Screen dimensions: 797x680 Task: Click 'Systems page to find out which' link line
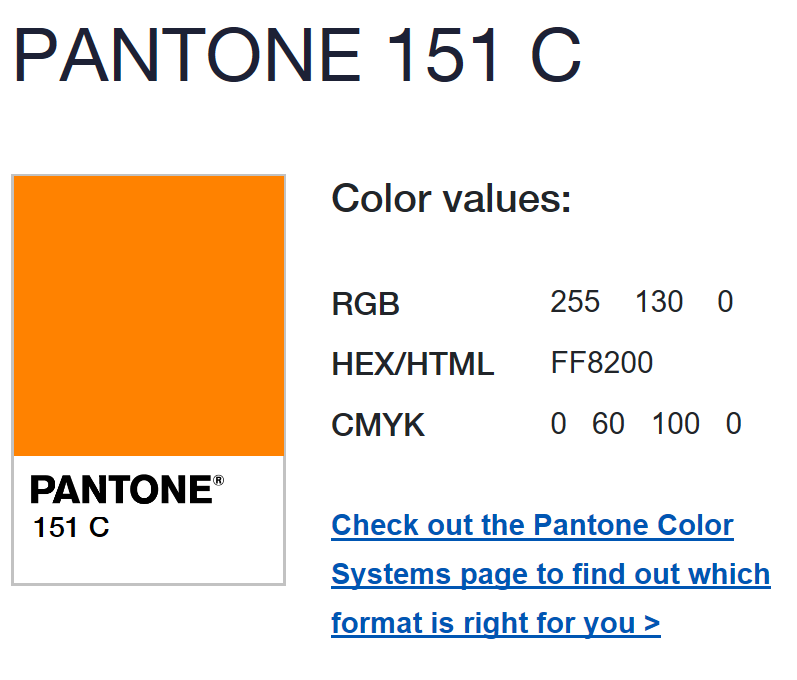[551, 574]
